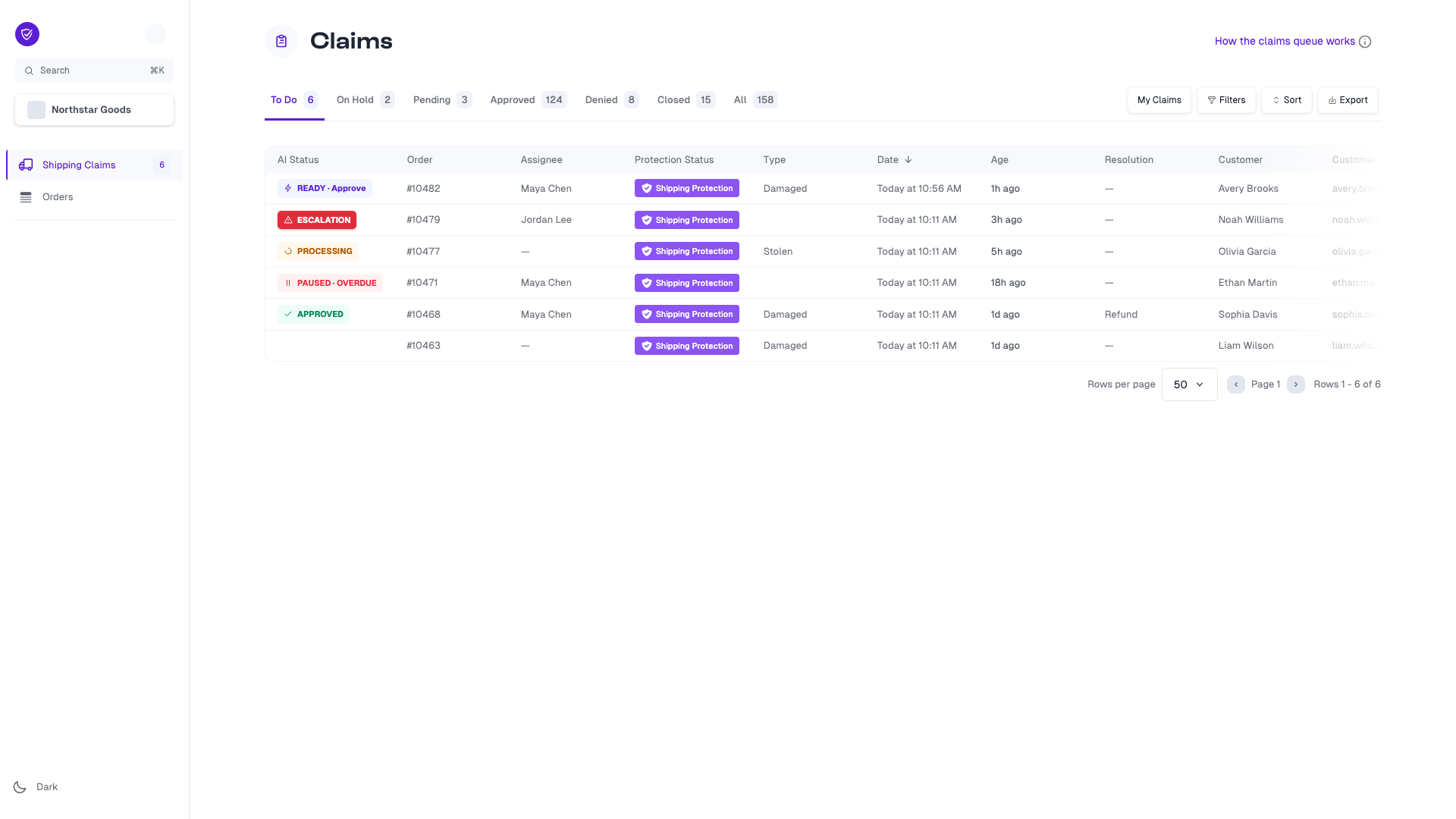Image resolution: width=1456 pixels, height=819 pixels.
Task: Open order #10479 row
Action: 822,220
